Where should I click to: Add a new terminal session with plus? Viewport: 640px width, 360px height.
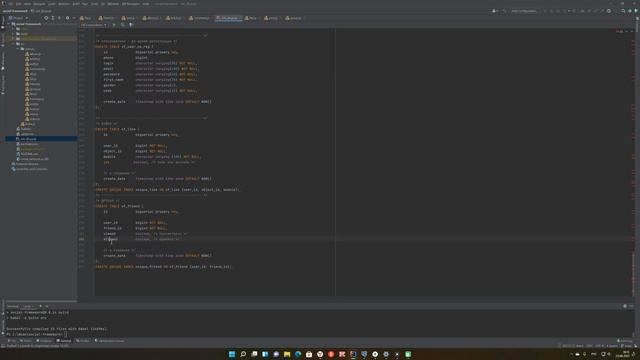pos(40,306)
